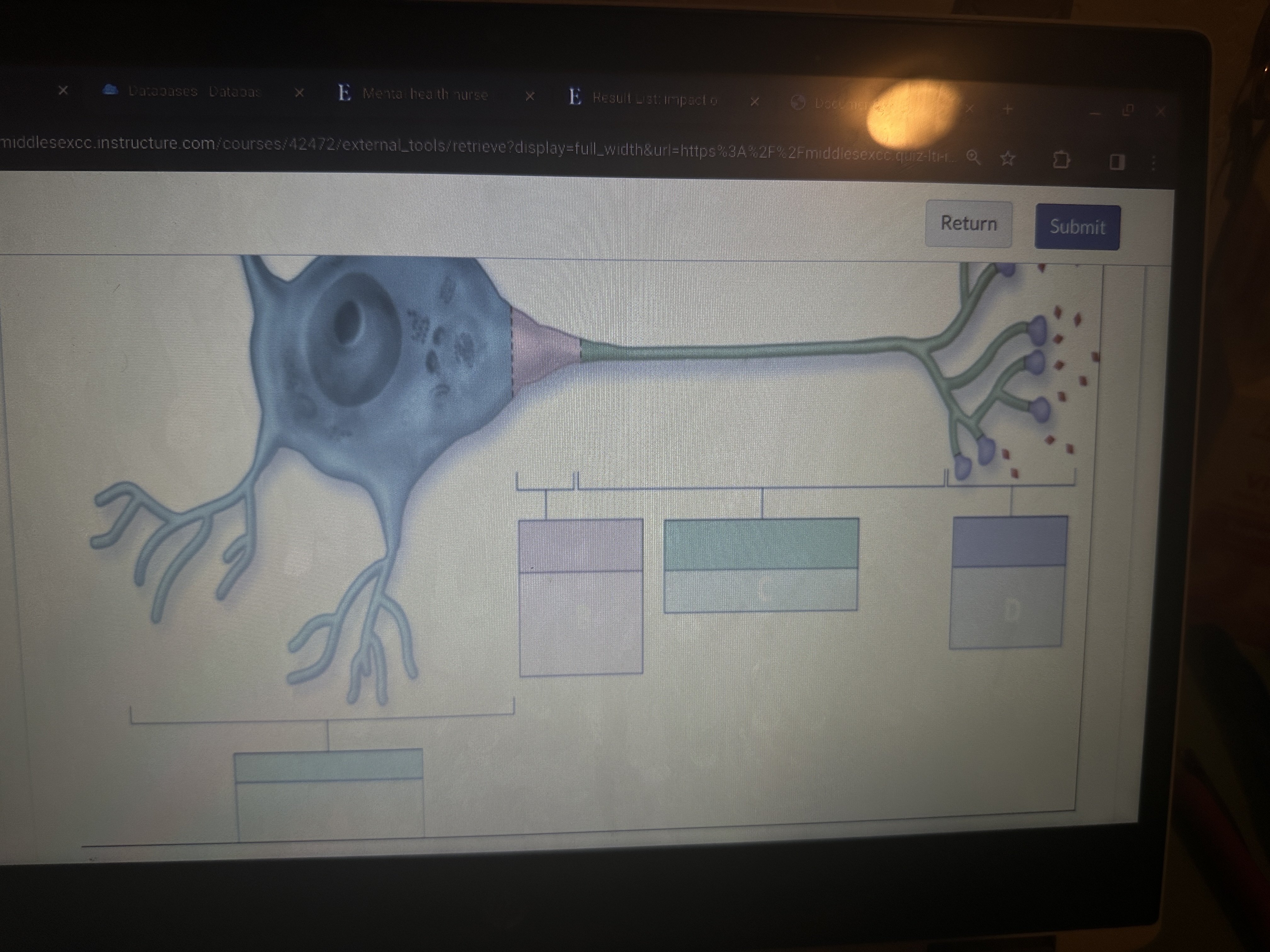The height and width of the screenshot is (952, 1270).
Task: Bookmark this page with the star icon
Action: pos(1008,158)
